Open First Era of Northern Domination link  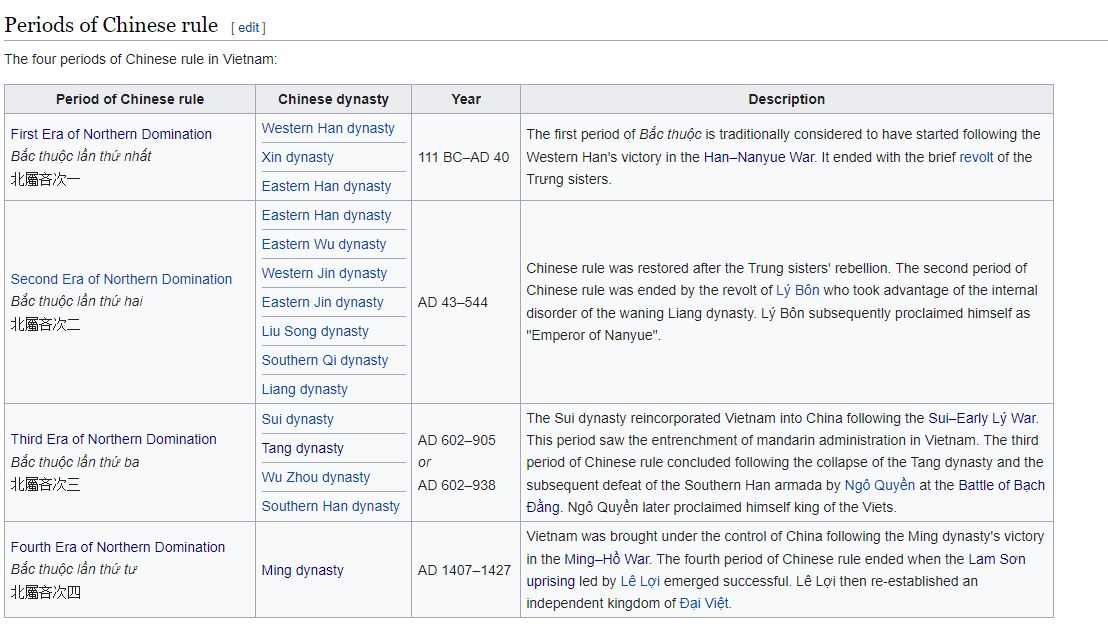pyautogui.click(x=111, y=134)
